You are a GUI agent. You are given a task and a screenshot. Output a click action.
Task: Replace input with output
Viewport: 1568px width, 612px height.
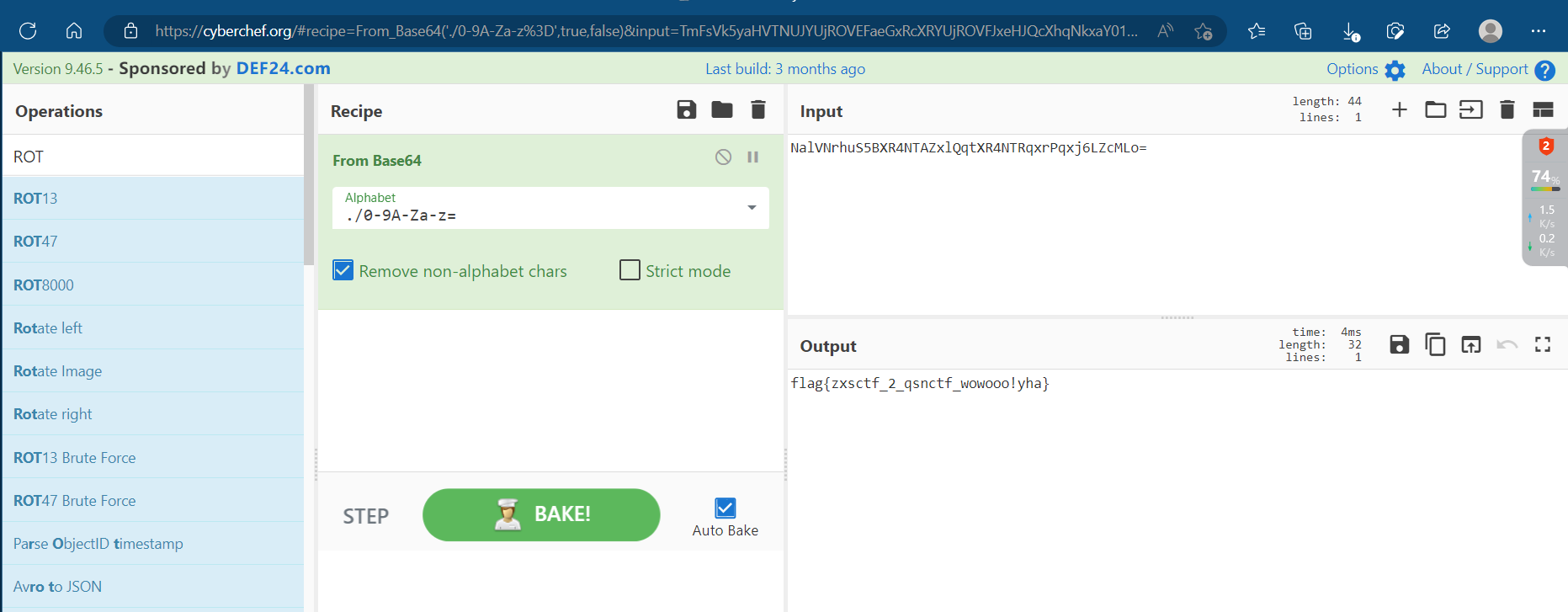pyautogui.click(x=1470, y=344)
